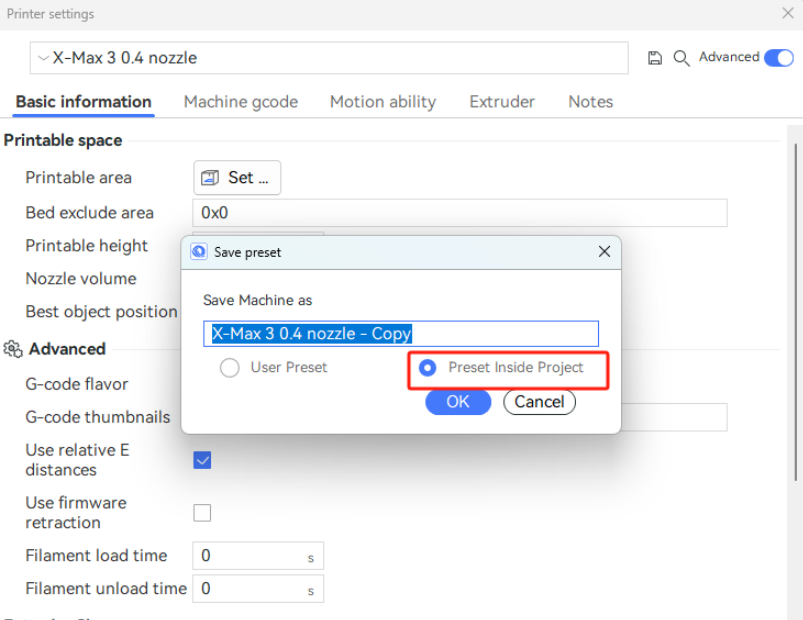Switch to the Machine gcode tab
Screen dimensions: 803x620
pyautogui.click(x=240, y=102)
